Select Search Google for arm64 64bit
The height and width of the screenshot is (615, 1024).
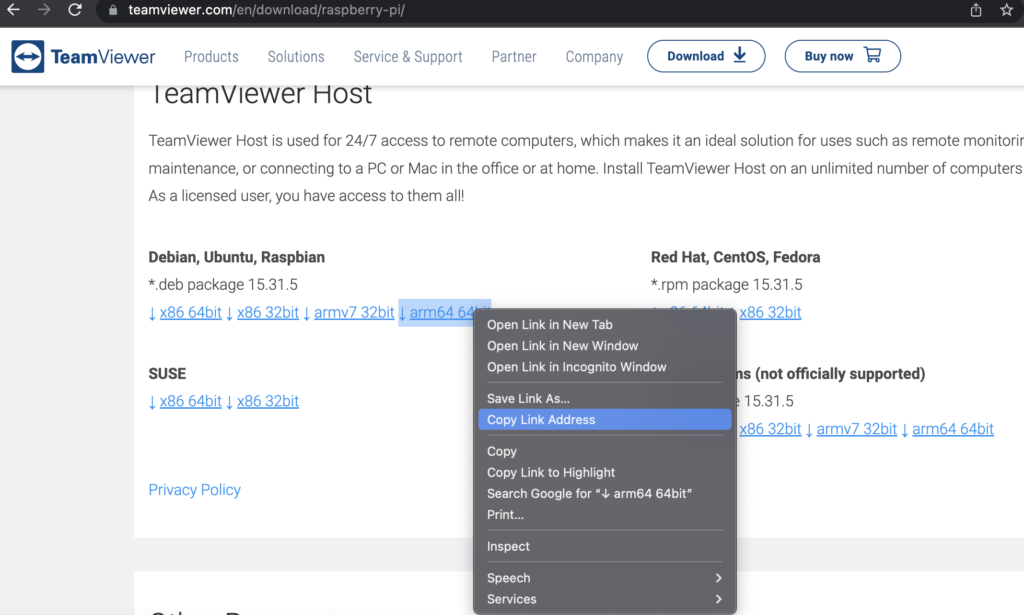(x=605, y=494)
